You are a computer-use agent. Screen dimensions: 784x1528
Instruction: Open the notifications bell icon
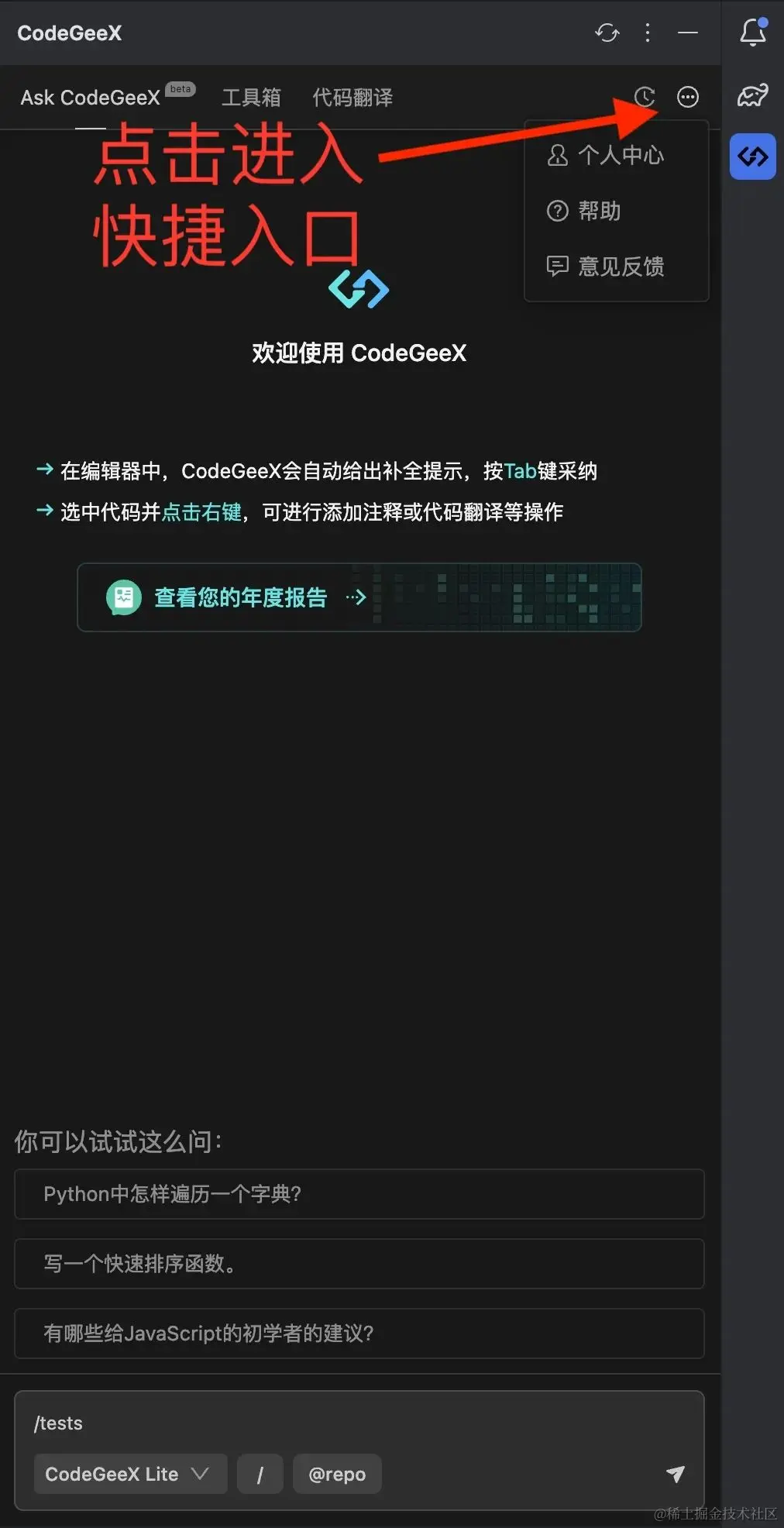753,32
